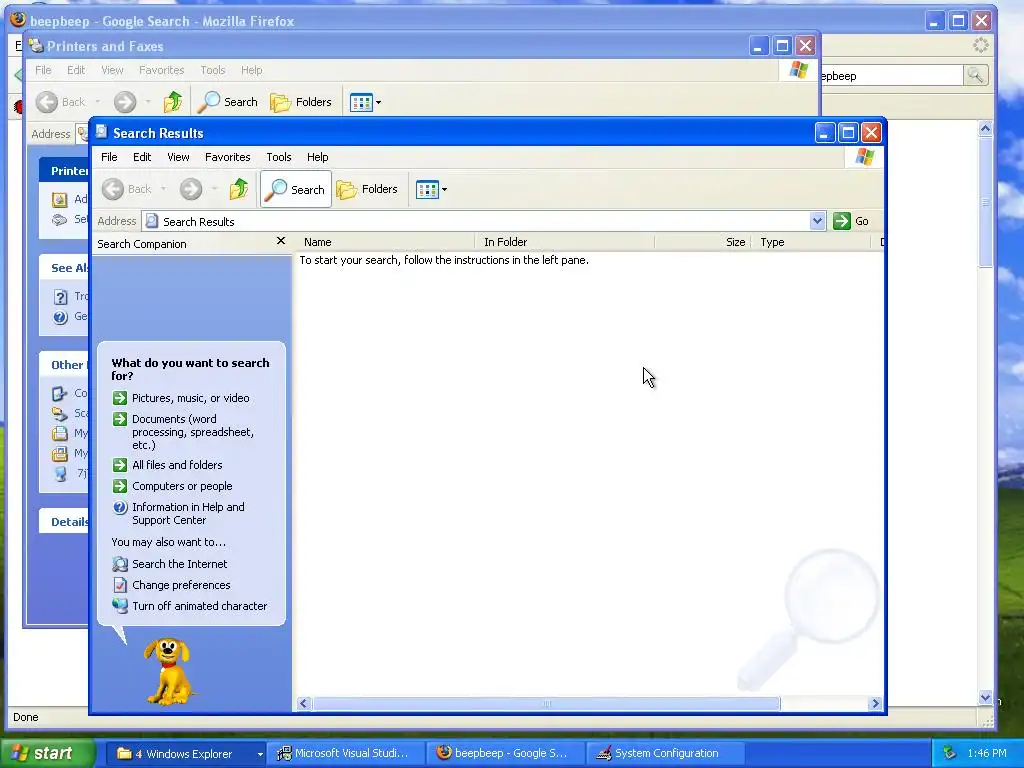Switch to Microsoft Visual Studio taskbar button

point(347,754)
